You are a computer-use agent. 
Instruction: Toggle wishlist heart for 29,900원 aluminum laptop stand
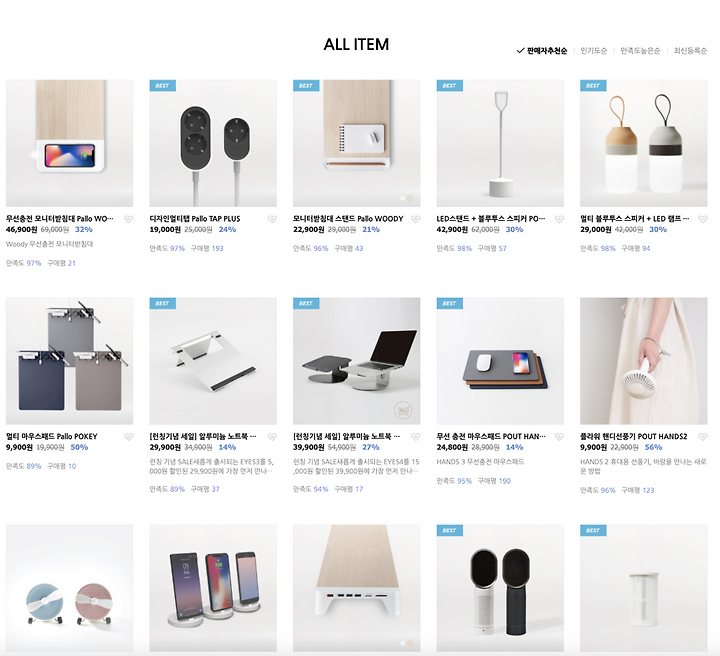272,437
